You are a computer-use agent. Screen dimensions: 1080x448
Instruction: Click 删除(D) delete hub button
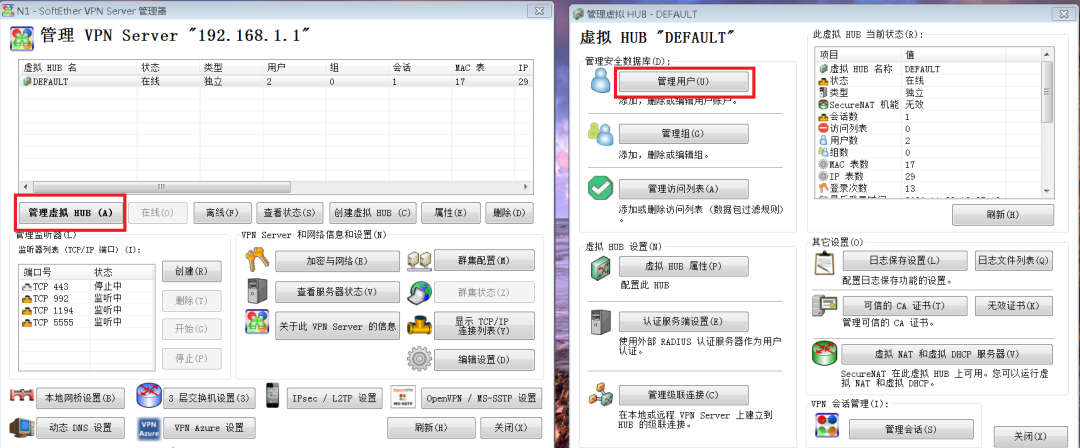point(510,213)
